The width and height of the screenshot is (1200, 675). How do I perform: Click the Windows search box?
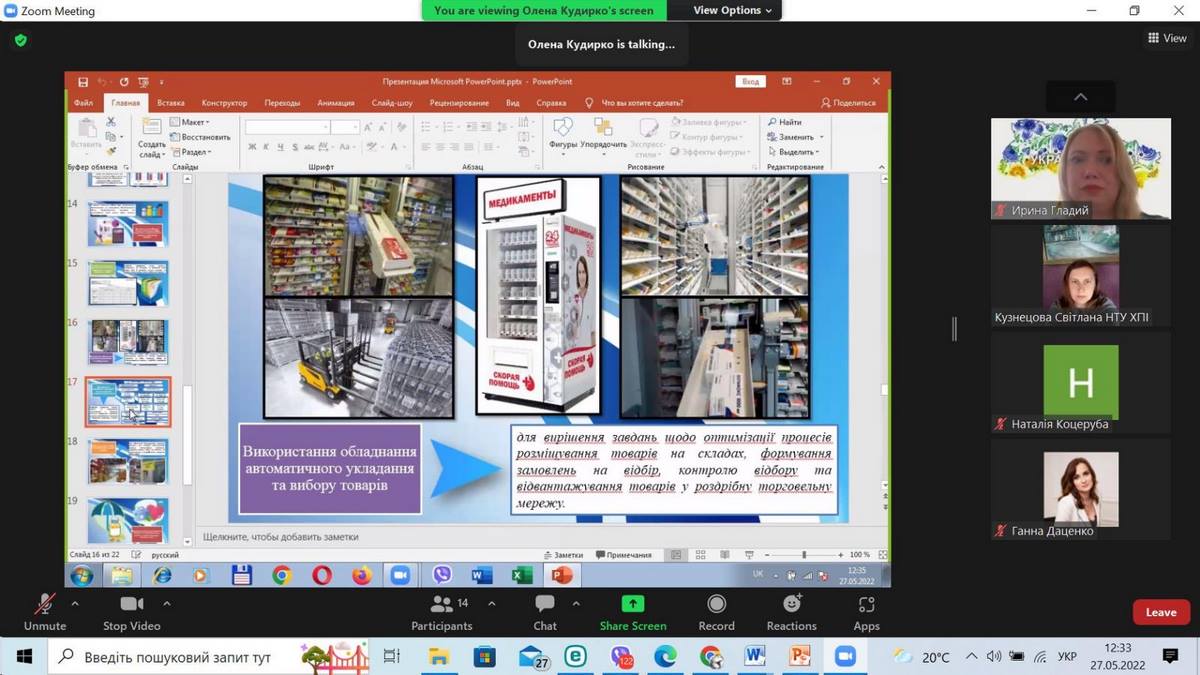(x=178, y=657)
